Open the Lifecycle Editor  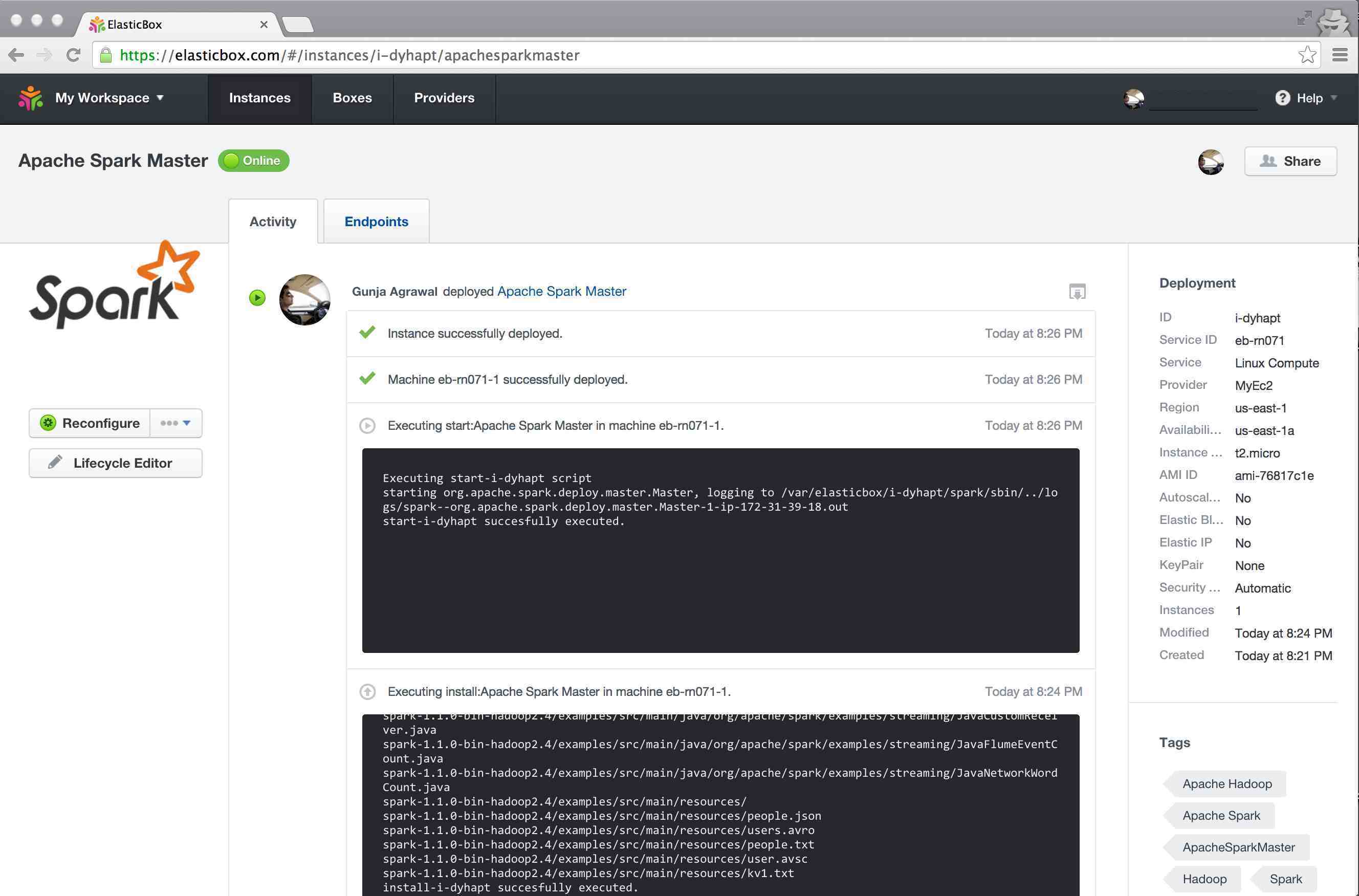116,464
